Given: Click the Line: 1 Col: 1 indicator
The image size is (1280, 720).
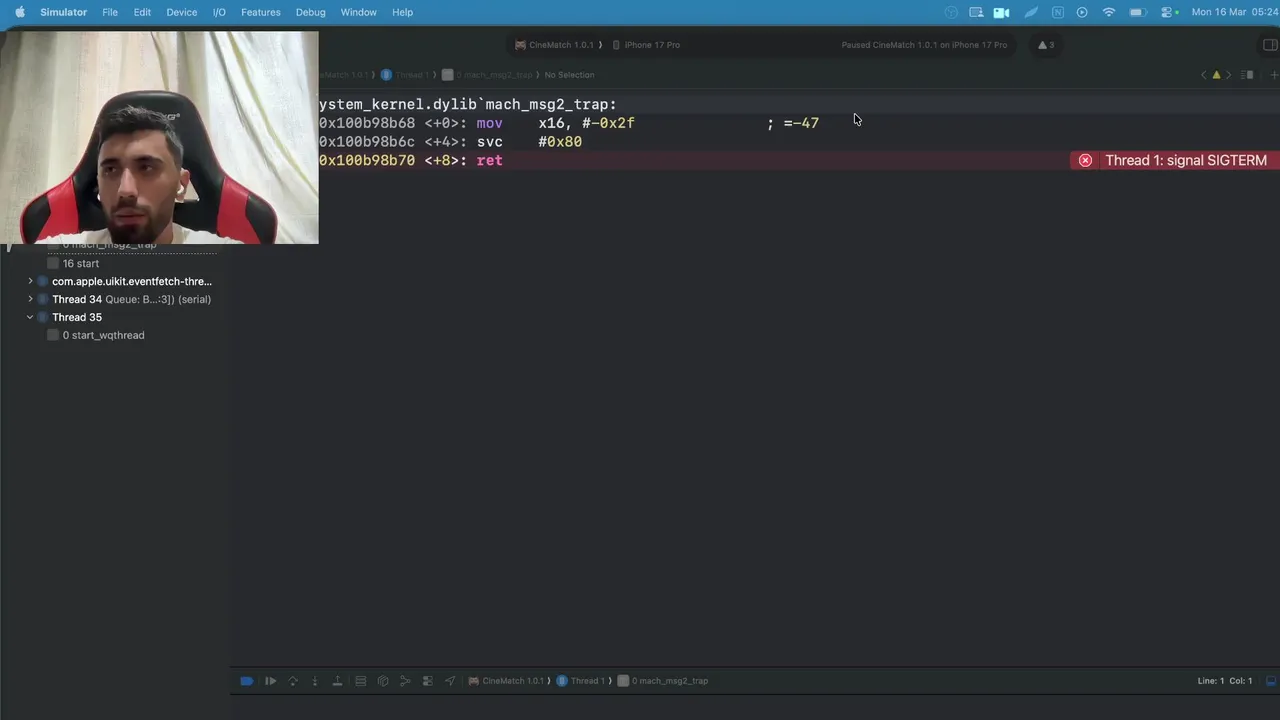Looking at the screenshot, I should (1225, 681).
